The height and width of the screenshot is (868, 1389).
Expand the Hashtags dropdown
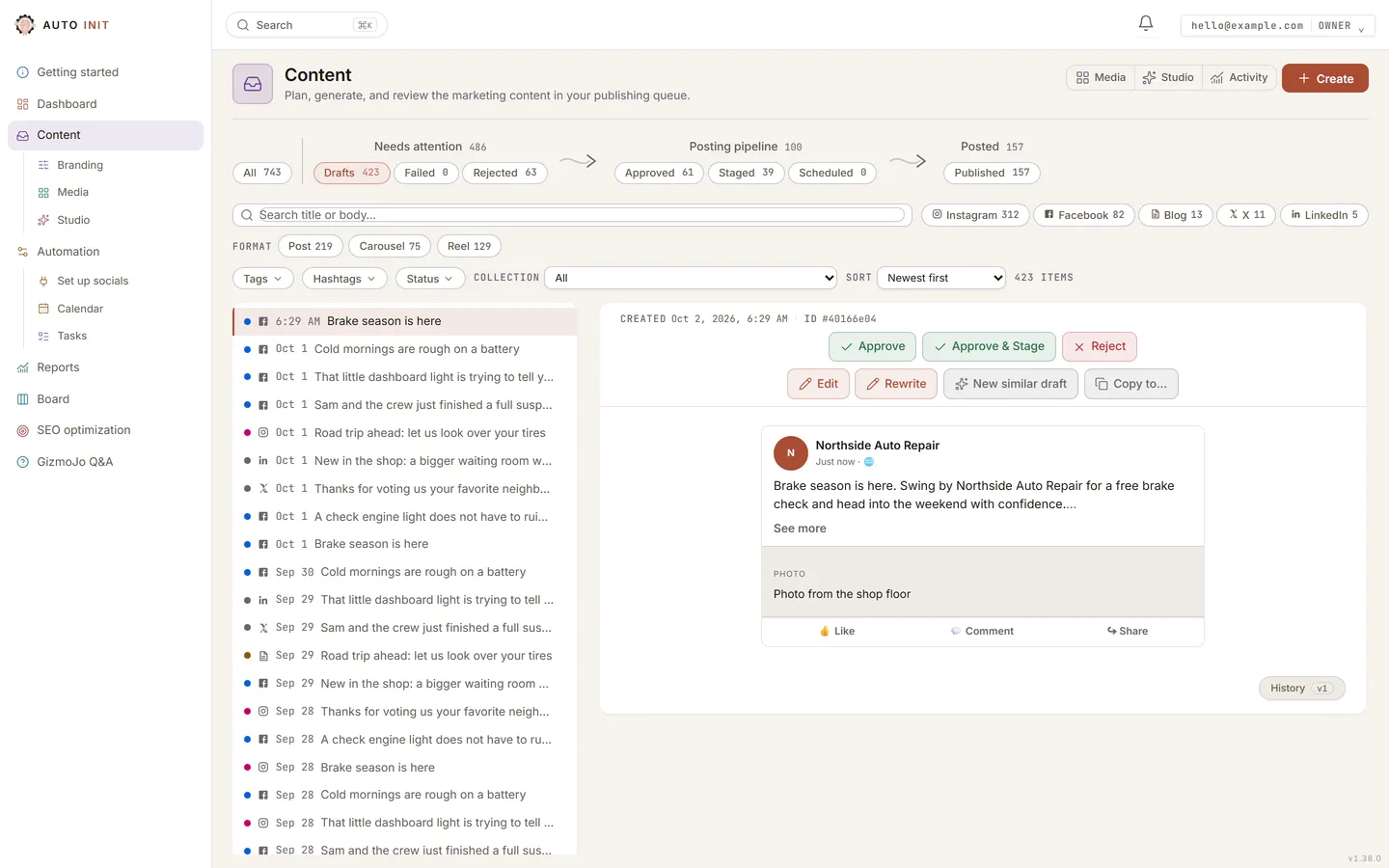344,279
